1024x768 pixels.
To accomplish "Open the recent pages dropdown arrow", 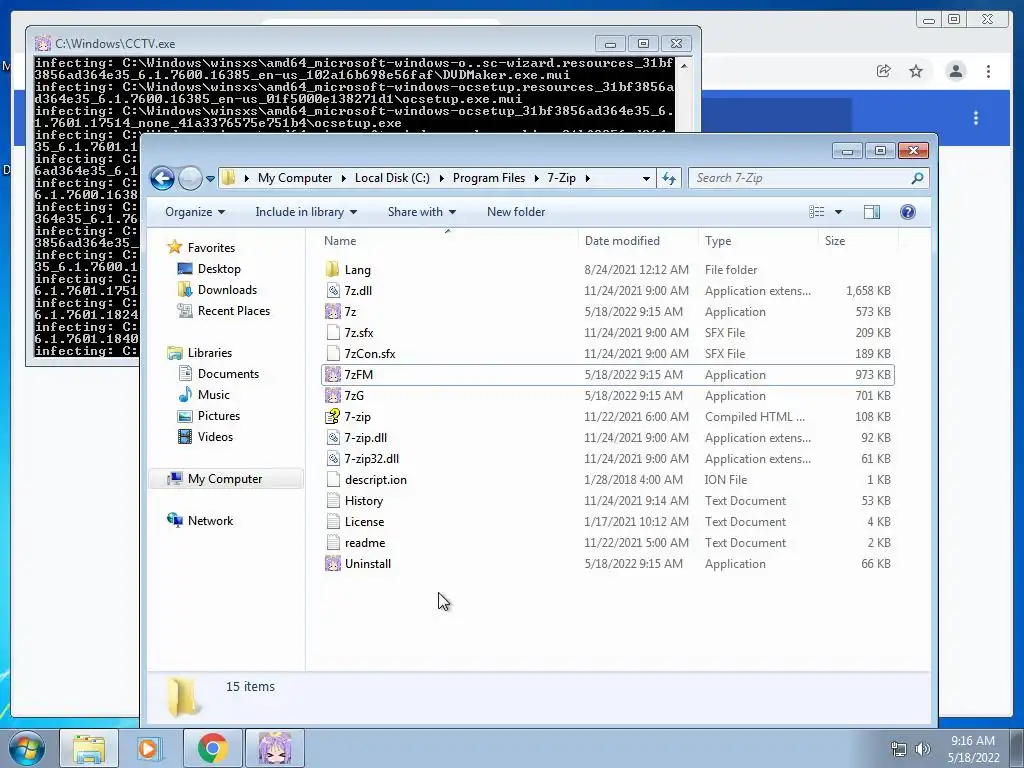I will 210,178.
